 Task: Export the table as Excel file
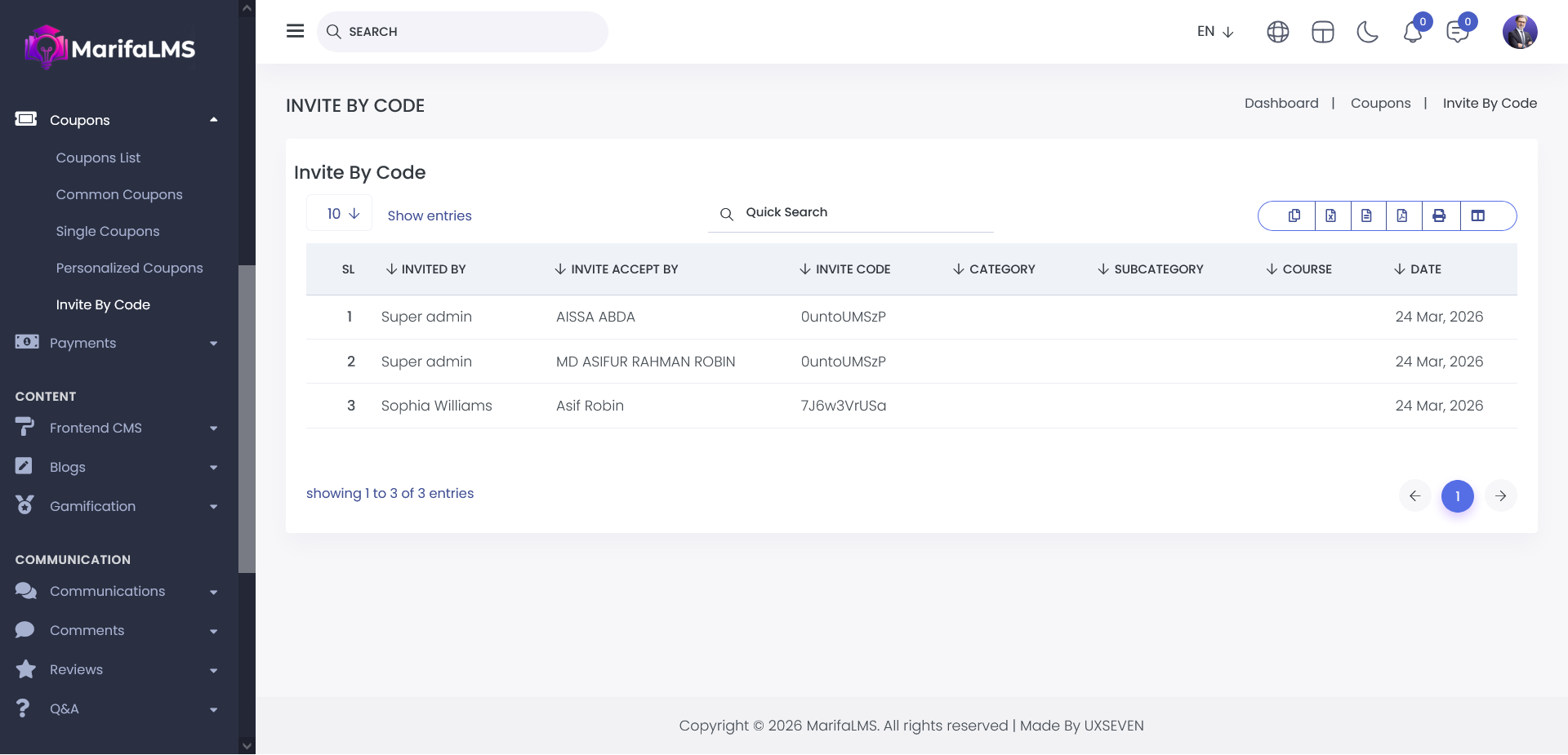pyautogui.click(x=1330, y=215)
